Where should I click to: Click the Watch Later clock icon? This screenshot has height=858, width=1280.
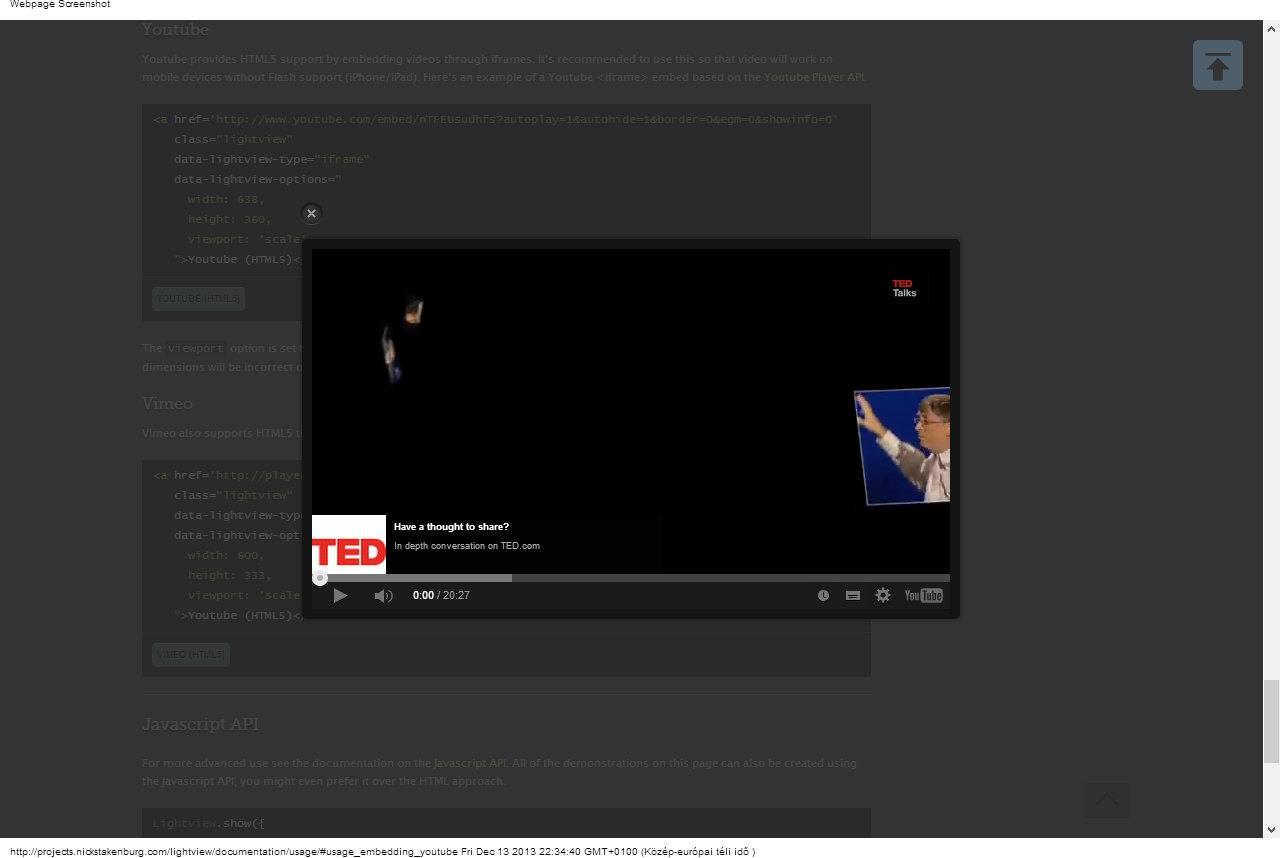click(x=823, y=595)
